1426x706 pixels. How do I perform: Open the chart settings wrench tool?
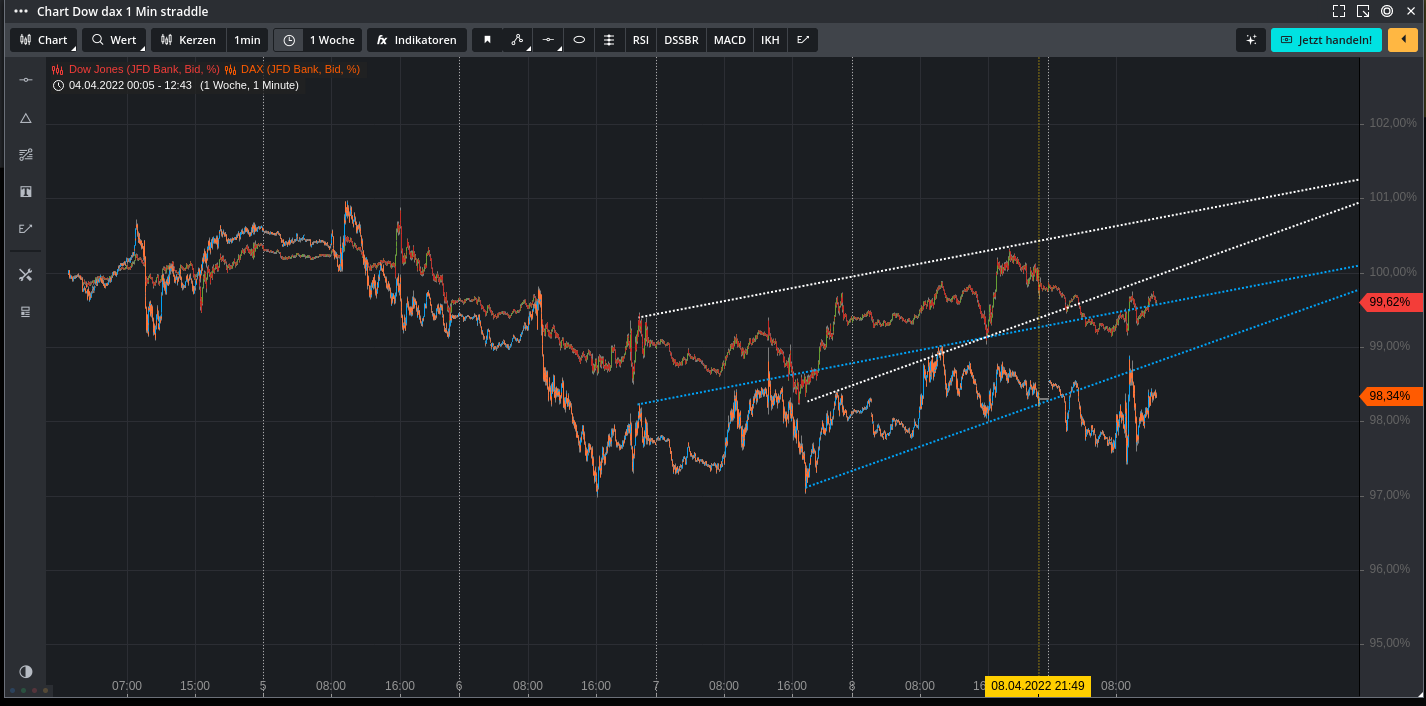(25, 274)
